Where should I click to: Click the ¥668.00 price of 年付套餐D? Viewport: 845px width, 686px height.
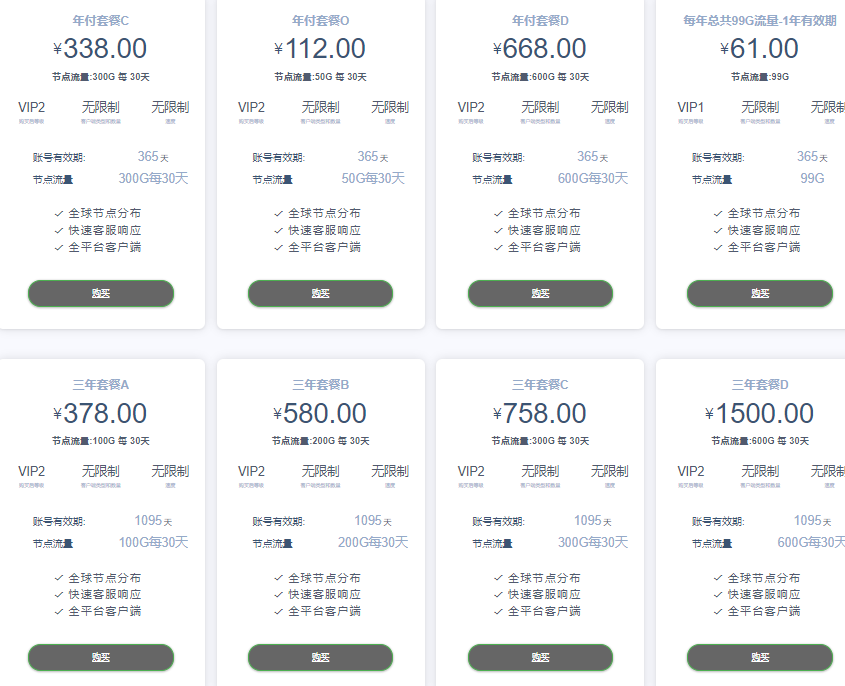pyautogui.click(x=540, y=49)
